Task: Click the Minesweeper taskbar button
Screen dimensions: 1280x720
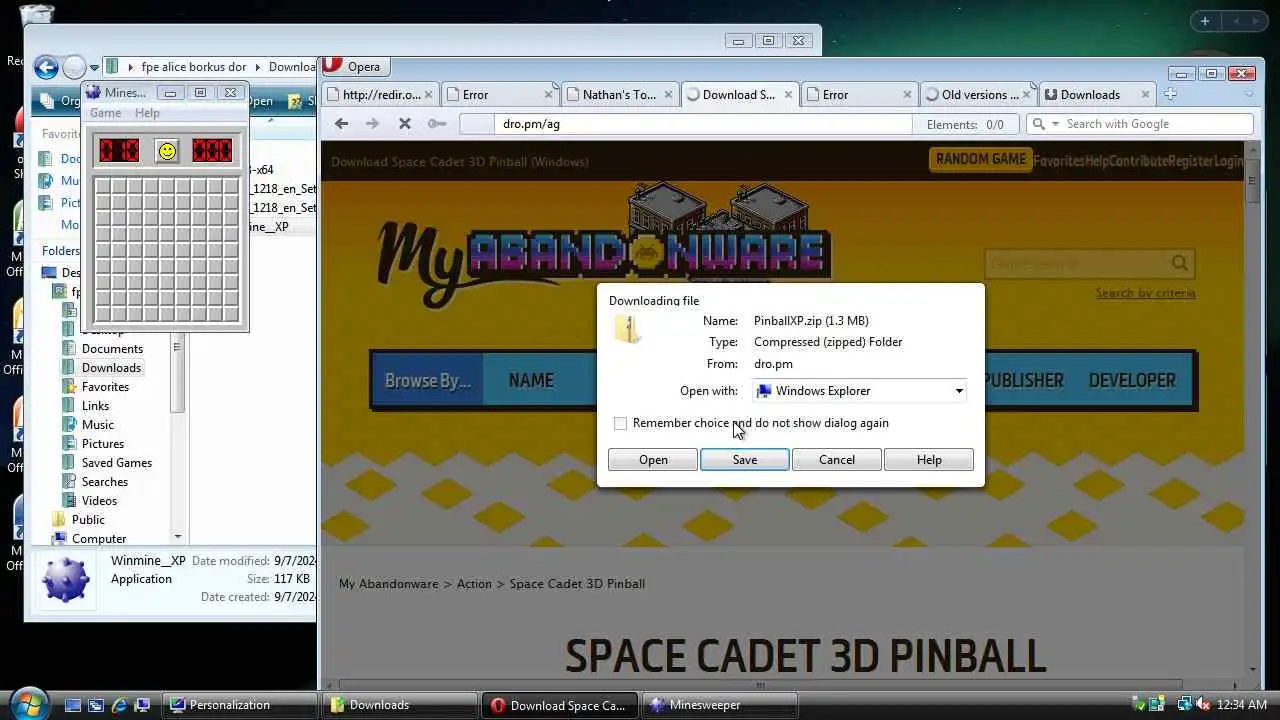Action: tap(719, 705)
